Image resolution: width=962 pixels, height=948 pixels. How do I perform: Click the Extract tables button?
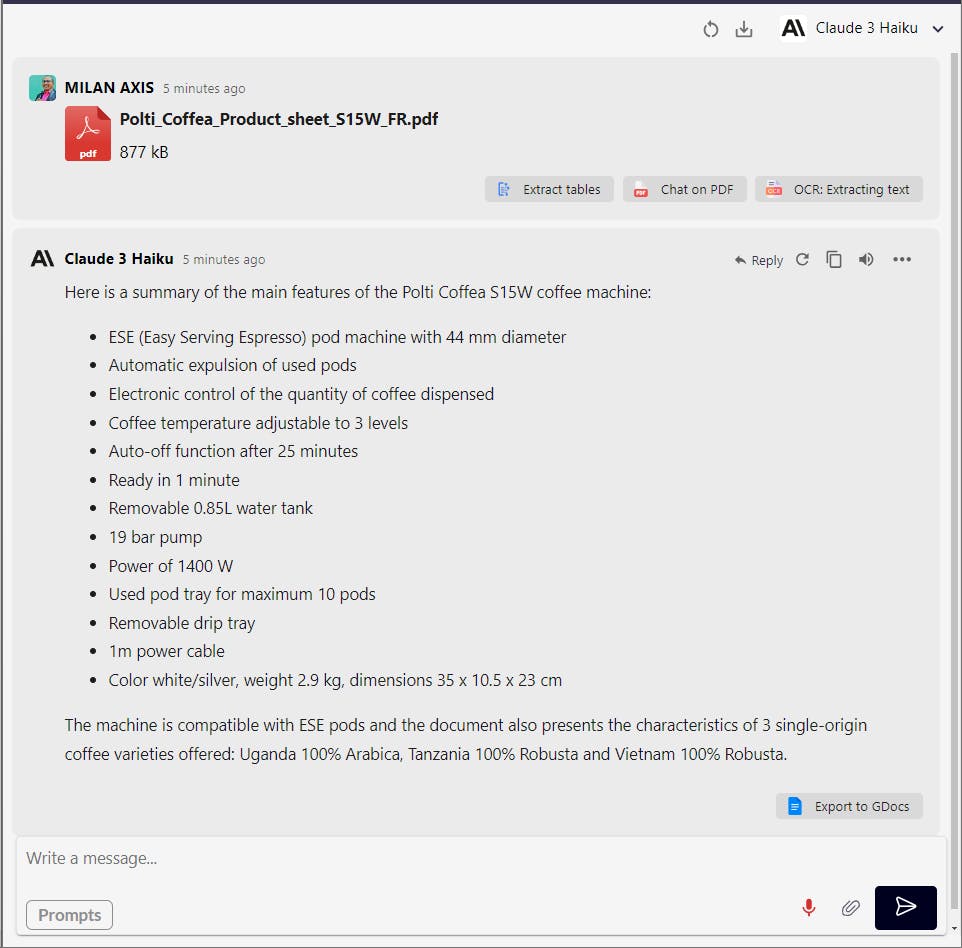coord(549,190)
